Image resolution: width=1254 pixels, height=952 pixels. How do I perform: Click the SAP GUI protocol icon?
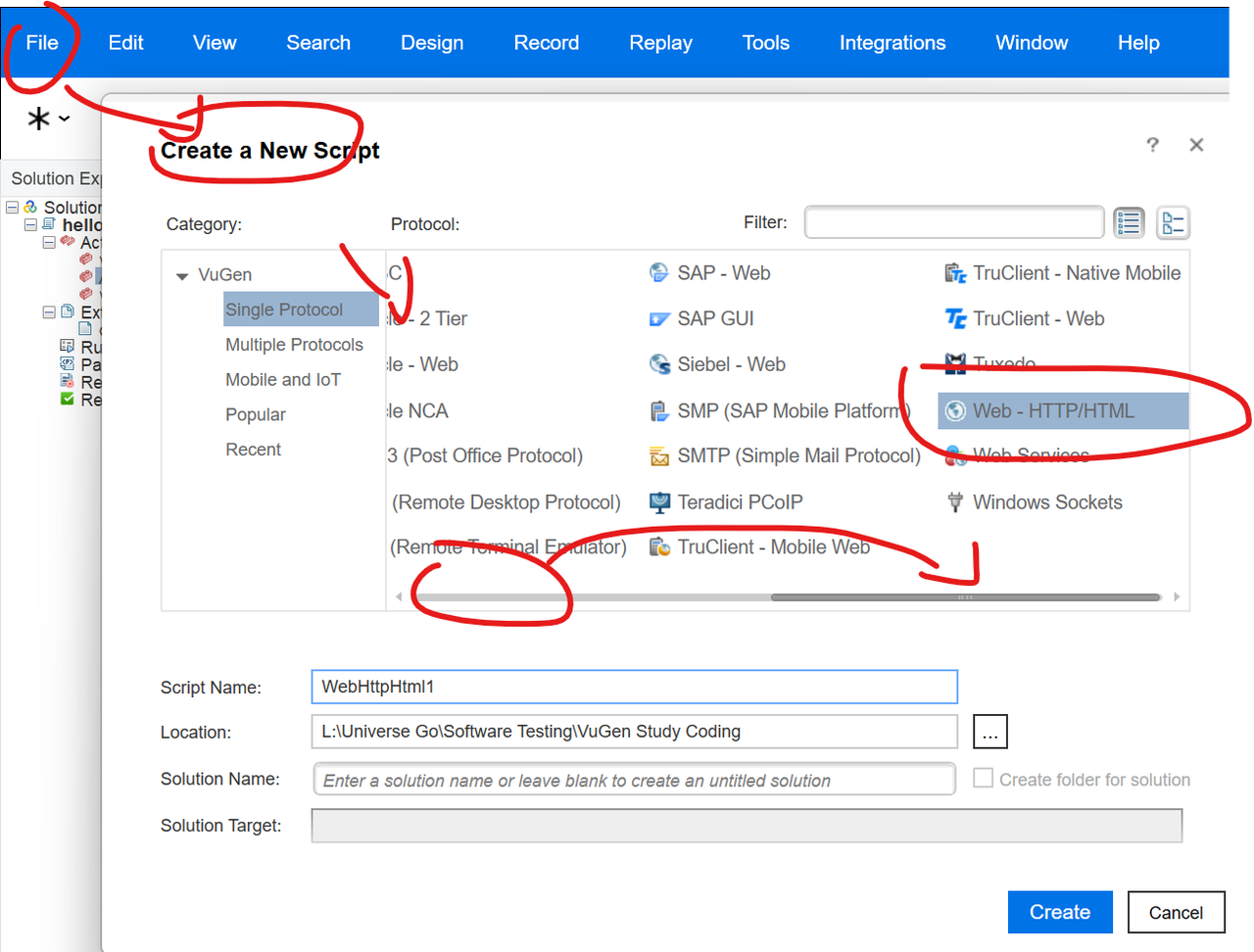(x=659, y=319)
